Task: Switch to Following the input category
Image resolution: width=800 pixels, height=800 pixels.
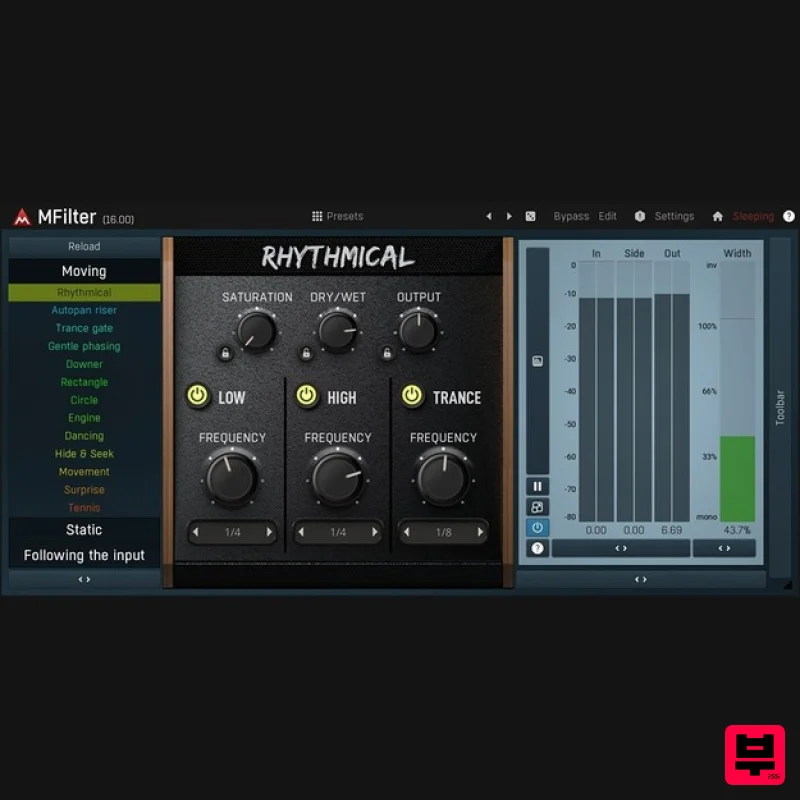Action: [84, 555]
